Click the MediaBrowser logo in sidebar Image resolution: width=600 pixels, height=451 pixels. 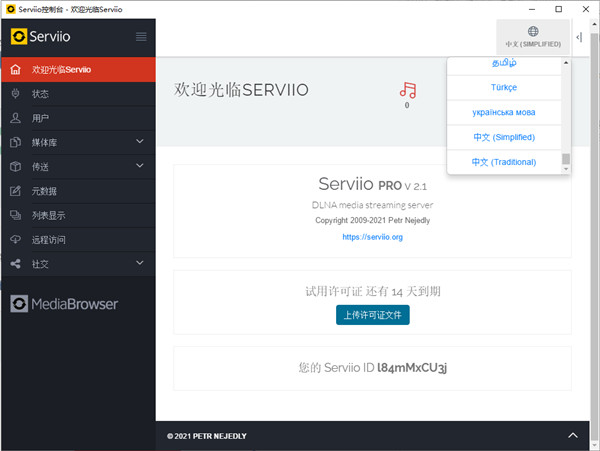point(65,304)
